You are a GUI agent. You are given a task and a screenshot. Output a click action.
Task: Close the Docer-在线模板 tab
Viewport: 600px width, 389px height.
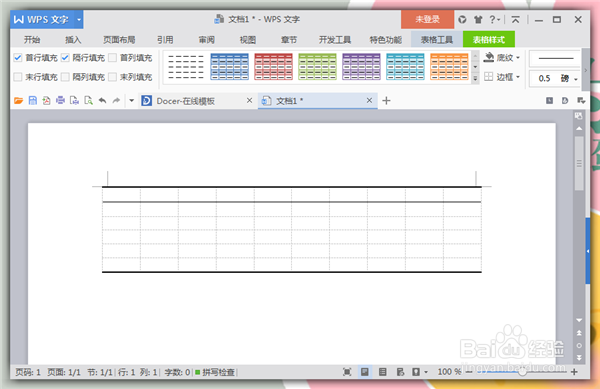click(249, 100)
